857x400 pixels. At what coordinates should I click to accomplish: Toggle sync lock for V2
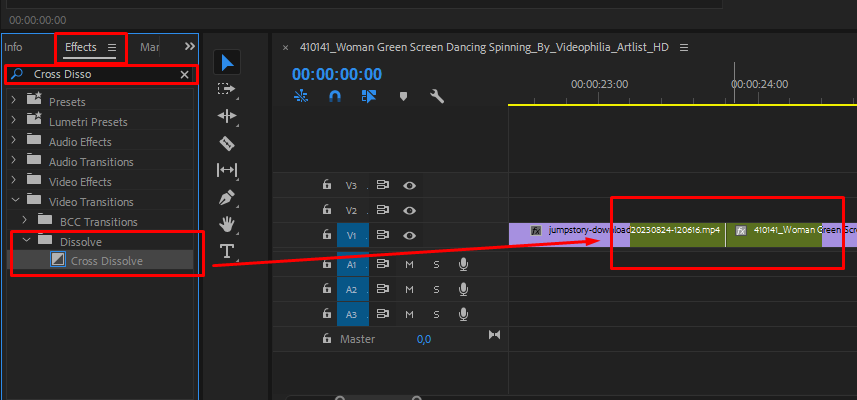[383, 210]
